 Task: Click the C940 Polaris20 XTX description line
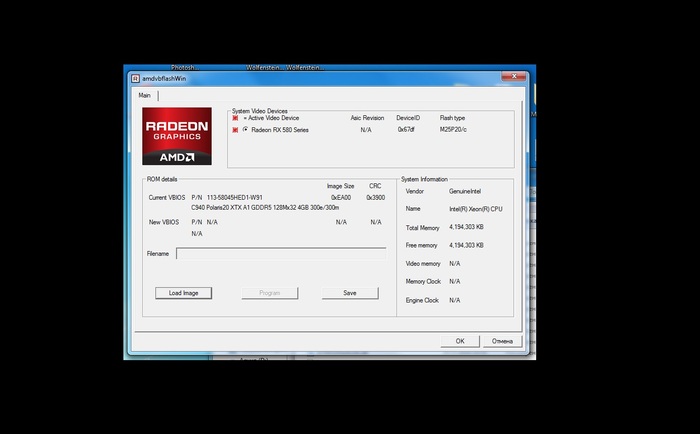click(265, 208)
